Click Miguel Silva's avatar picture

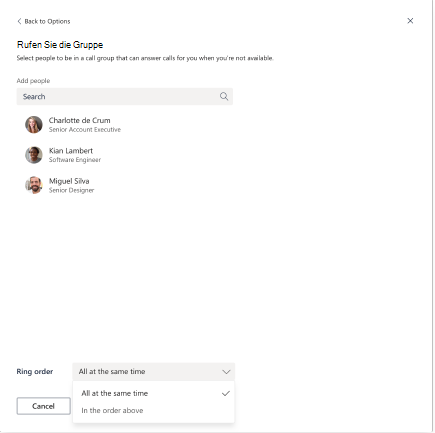click(34, 185)
